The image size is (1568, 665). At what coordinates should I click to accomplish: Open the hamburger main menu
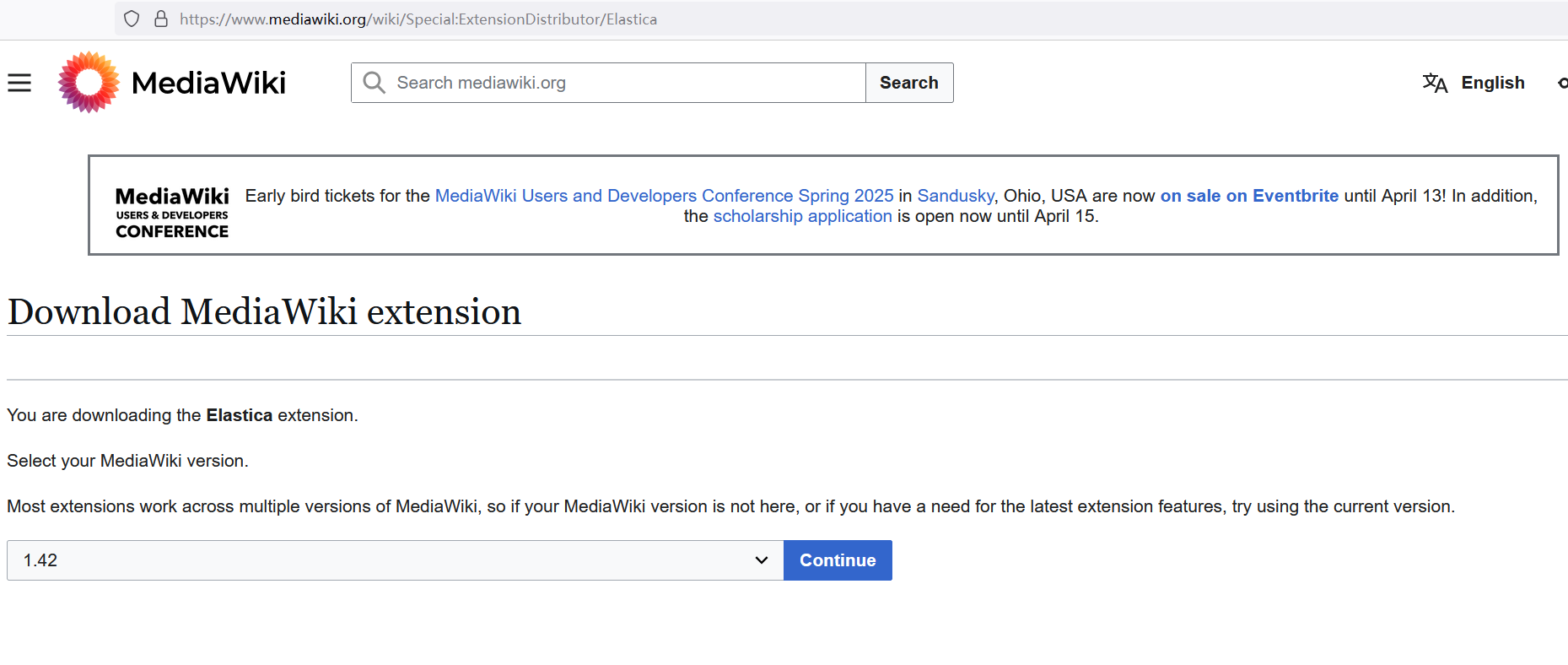click(19, 83)
